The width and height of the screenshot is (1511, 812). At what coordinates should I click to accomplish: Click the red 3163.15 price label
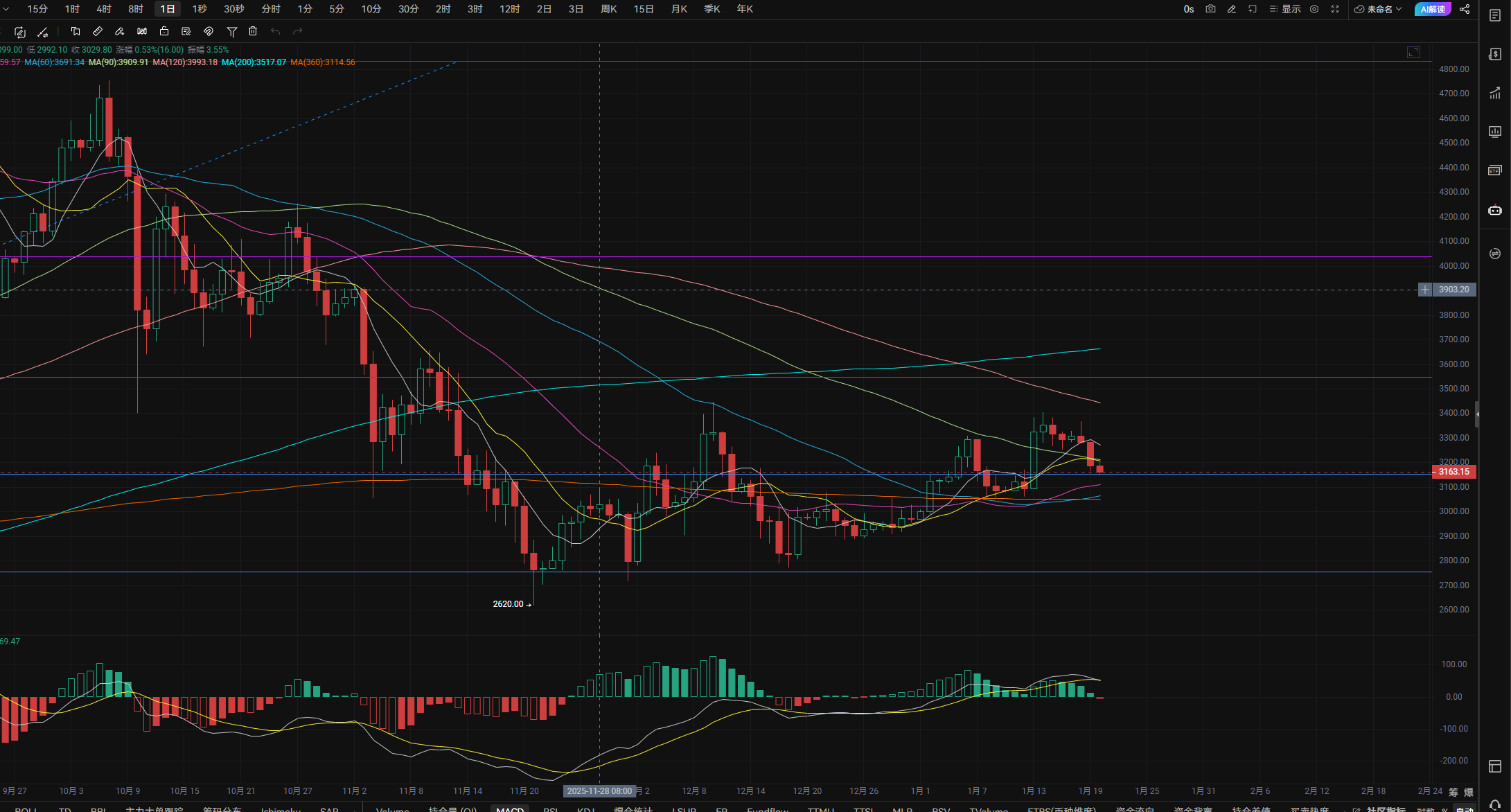coord(1453,472)
